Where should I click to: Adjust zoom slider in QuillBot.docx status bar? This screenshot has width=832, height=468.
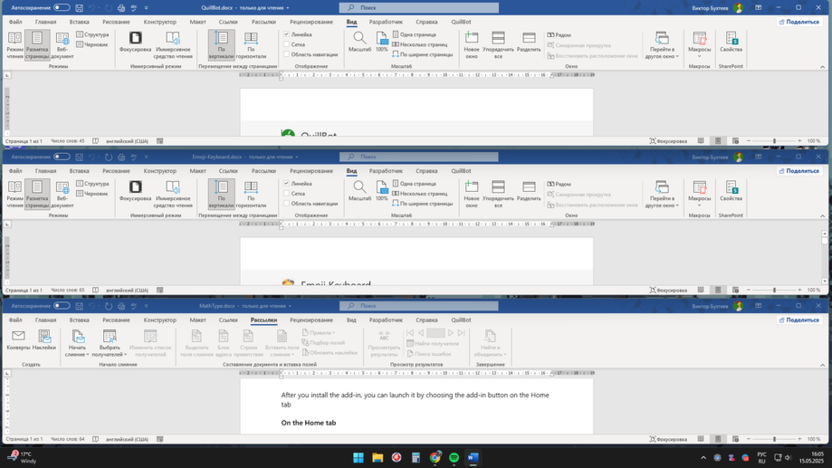774,141
